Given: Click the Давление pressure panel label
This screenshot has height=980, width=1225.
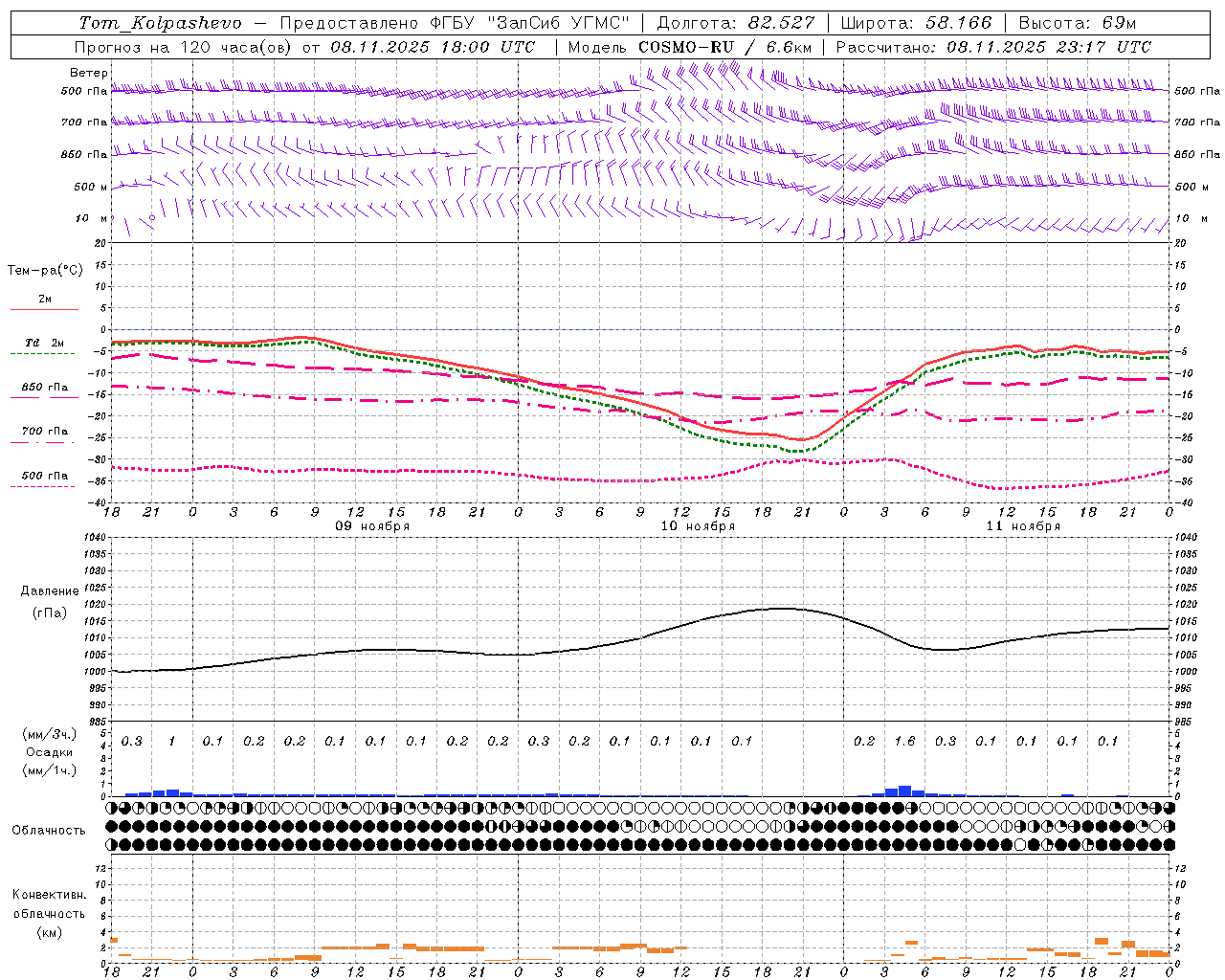Looking at the screenshot, I should (50, 591).
